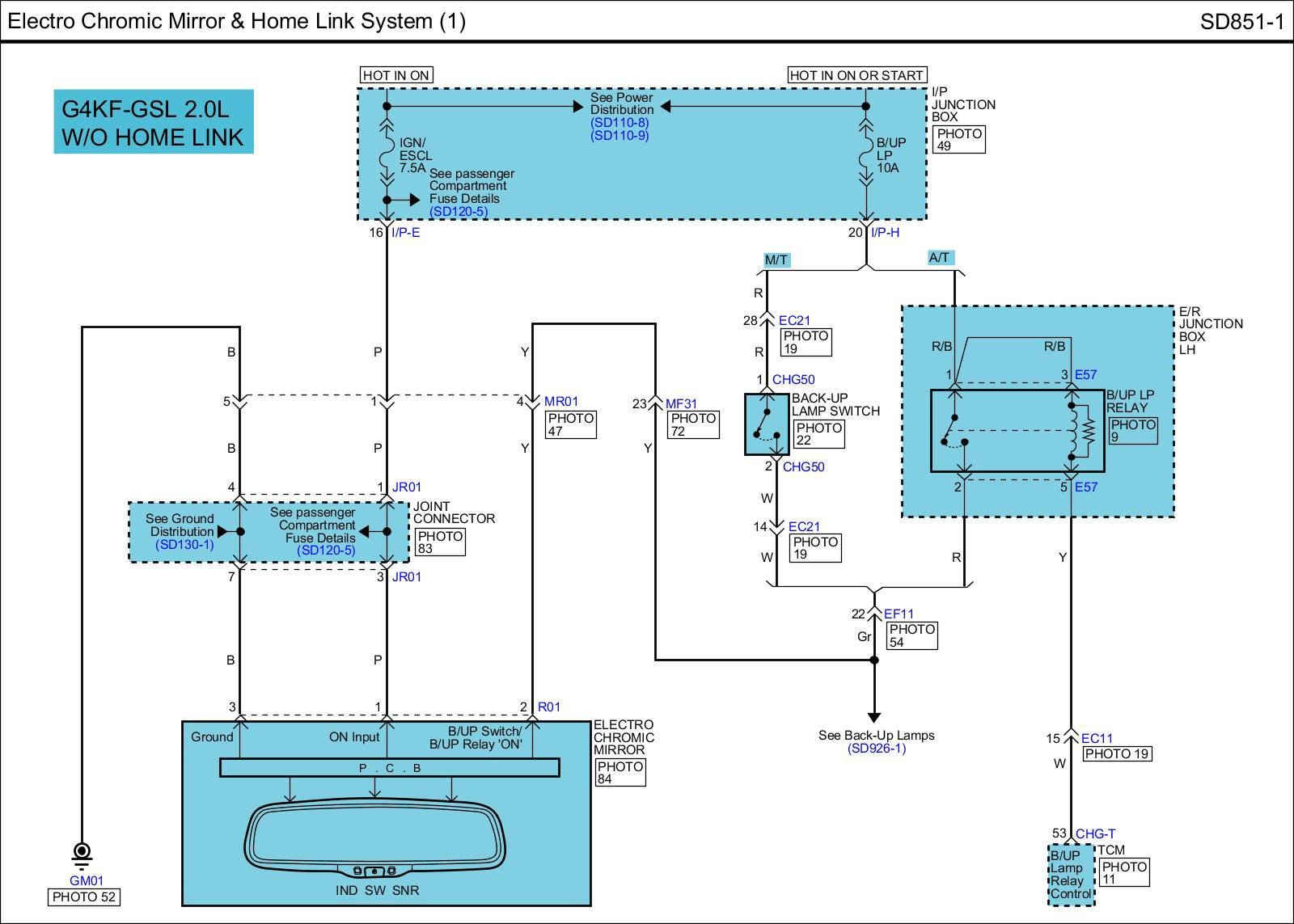Open SD130-1 ground distribution reference
This screenshot has height=924, width=1294.
(x=184, y=545)
